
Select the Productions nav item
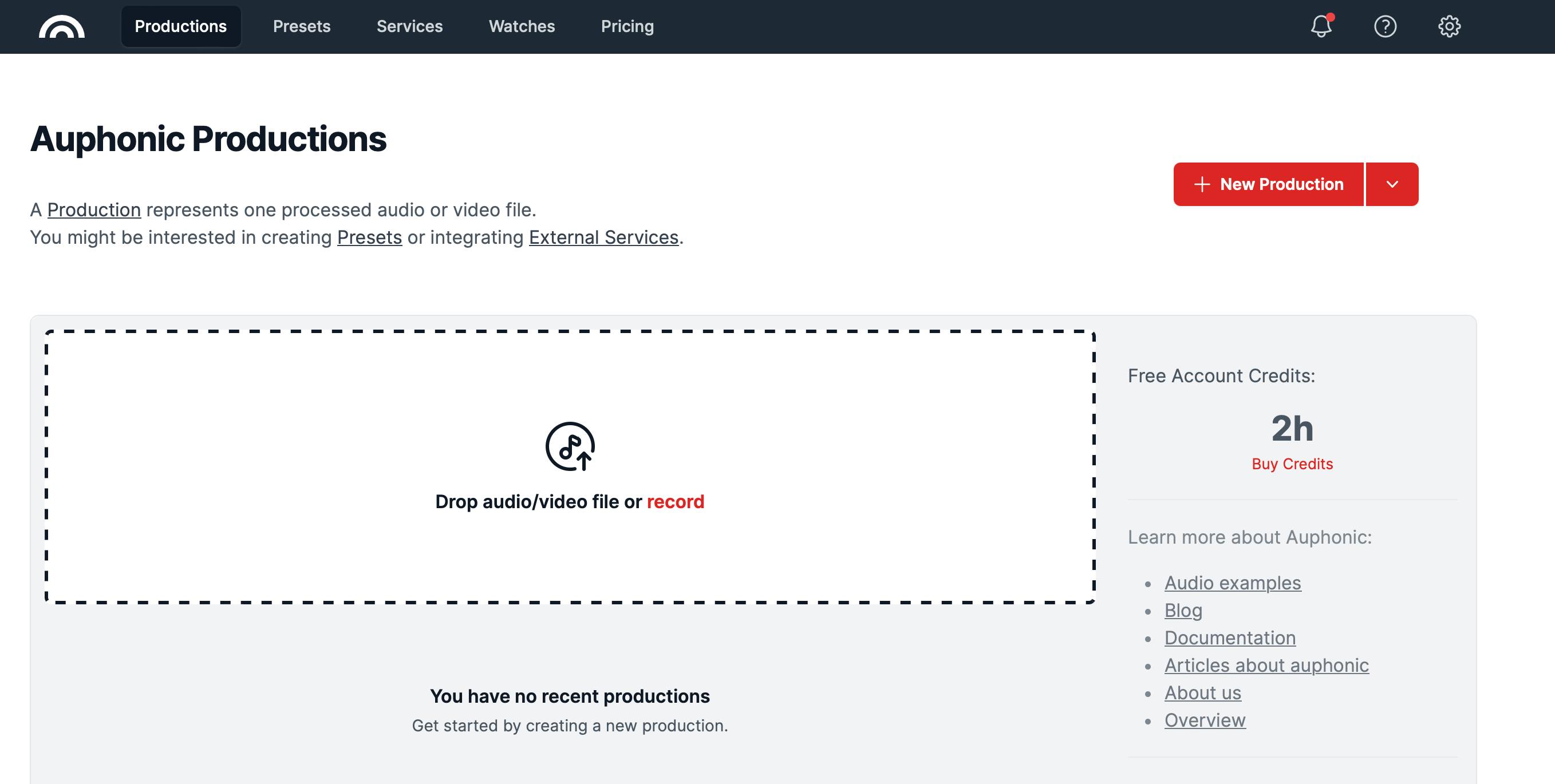coord(180,26)
